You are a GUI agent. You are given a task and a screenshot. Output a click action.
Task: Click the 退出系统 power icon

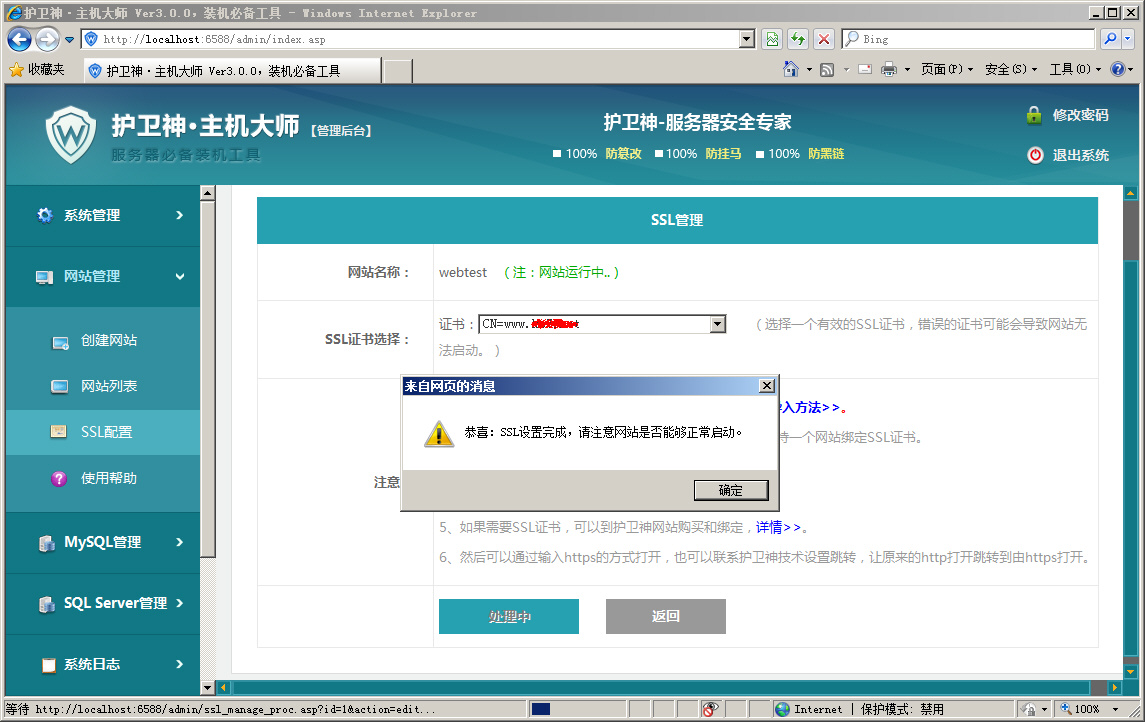click(1035, 155)
